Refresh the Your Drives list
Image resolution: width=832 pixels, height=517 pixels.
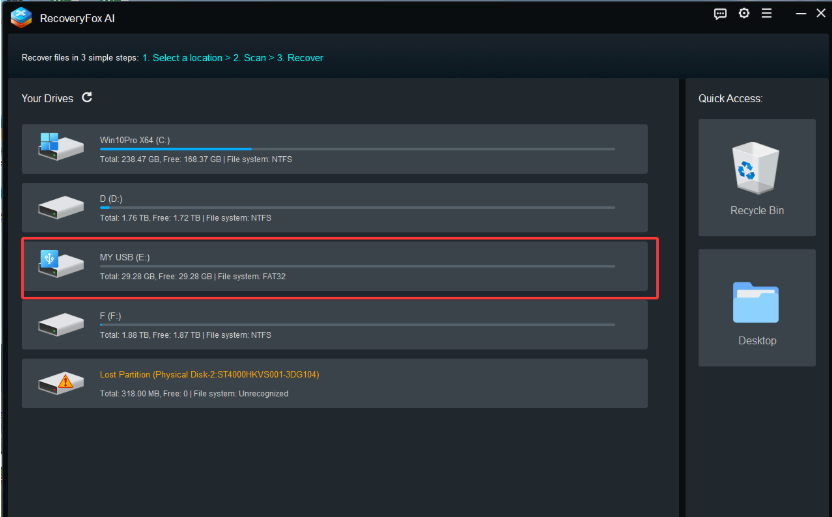(x=87, y=98)
